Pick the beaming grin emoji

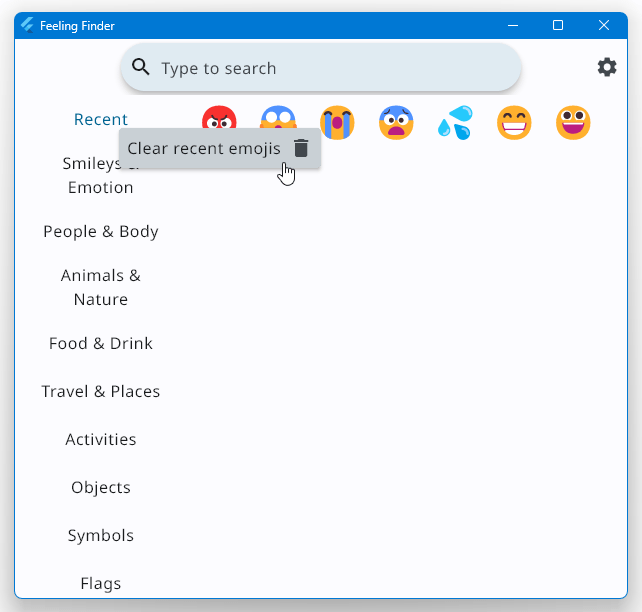click(x=514, y=122)
